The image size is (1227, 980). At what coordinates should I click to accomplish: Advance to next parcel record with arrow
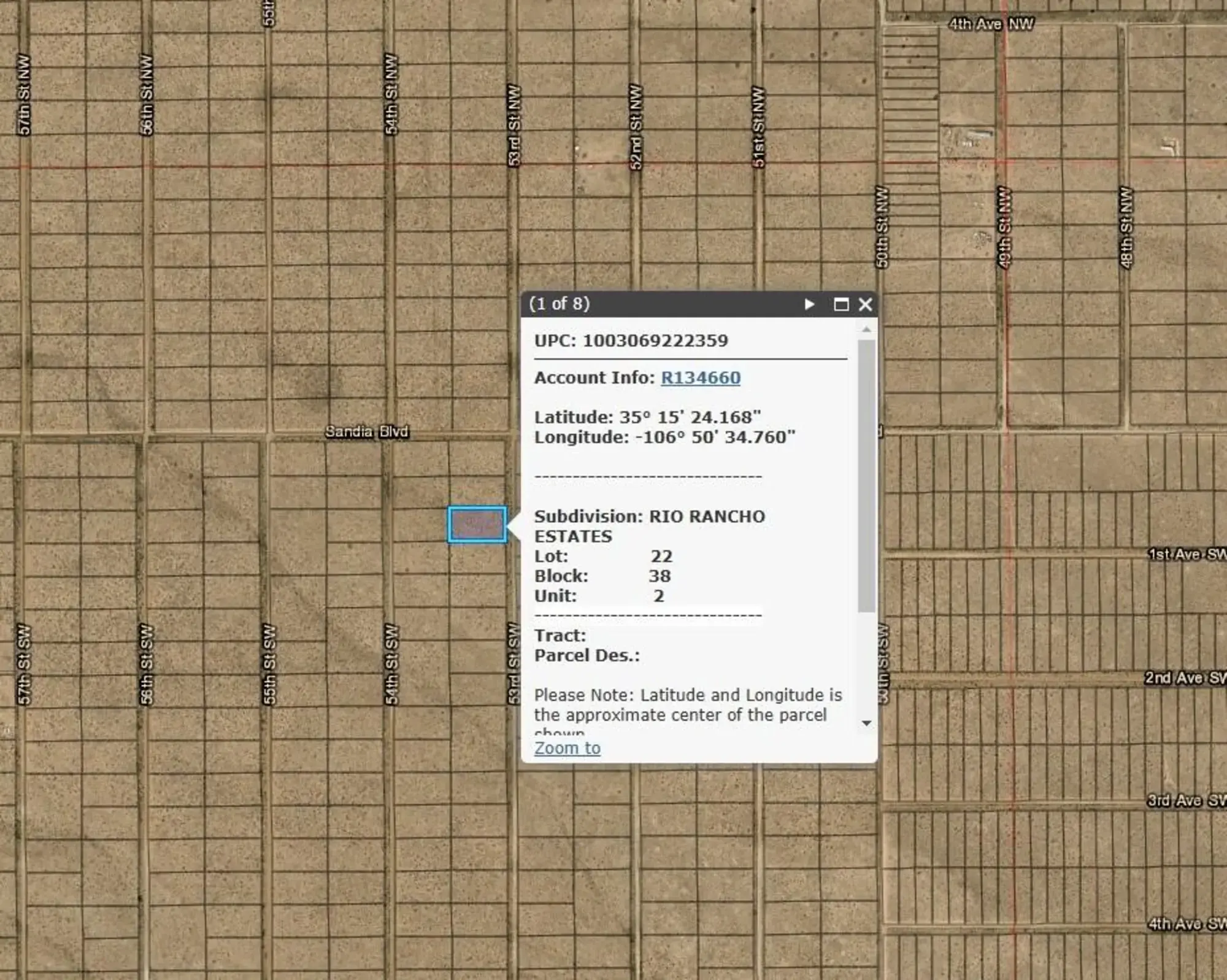coord(809,304)
